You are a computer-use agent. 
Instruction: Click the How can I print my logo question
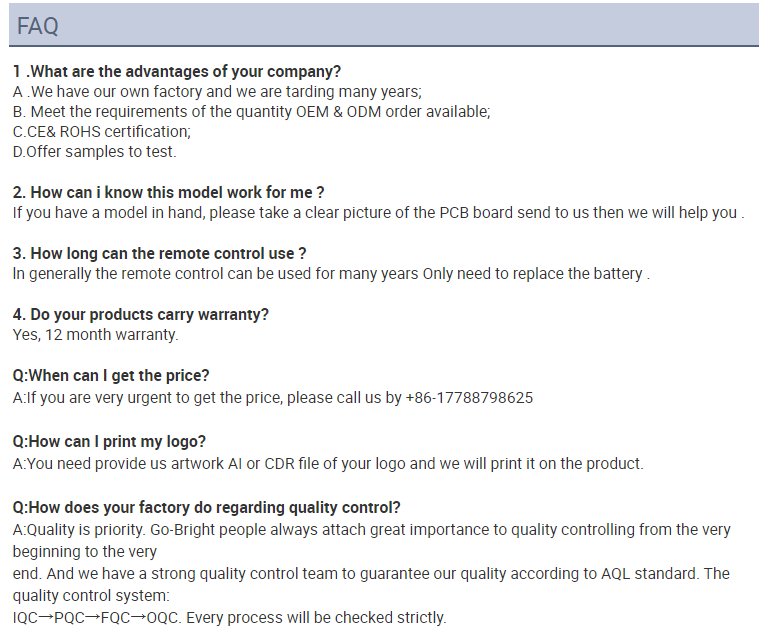click(x=109, y=442)
